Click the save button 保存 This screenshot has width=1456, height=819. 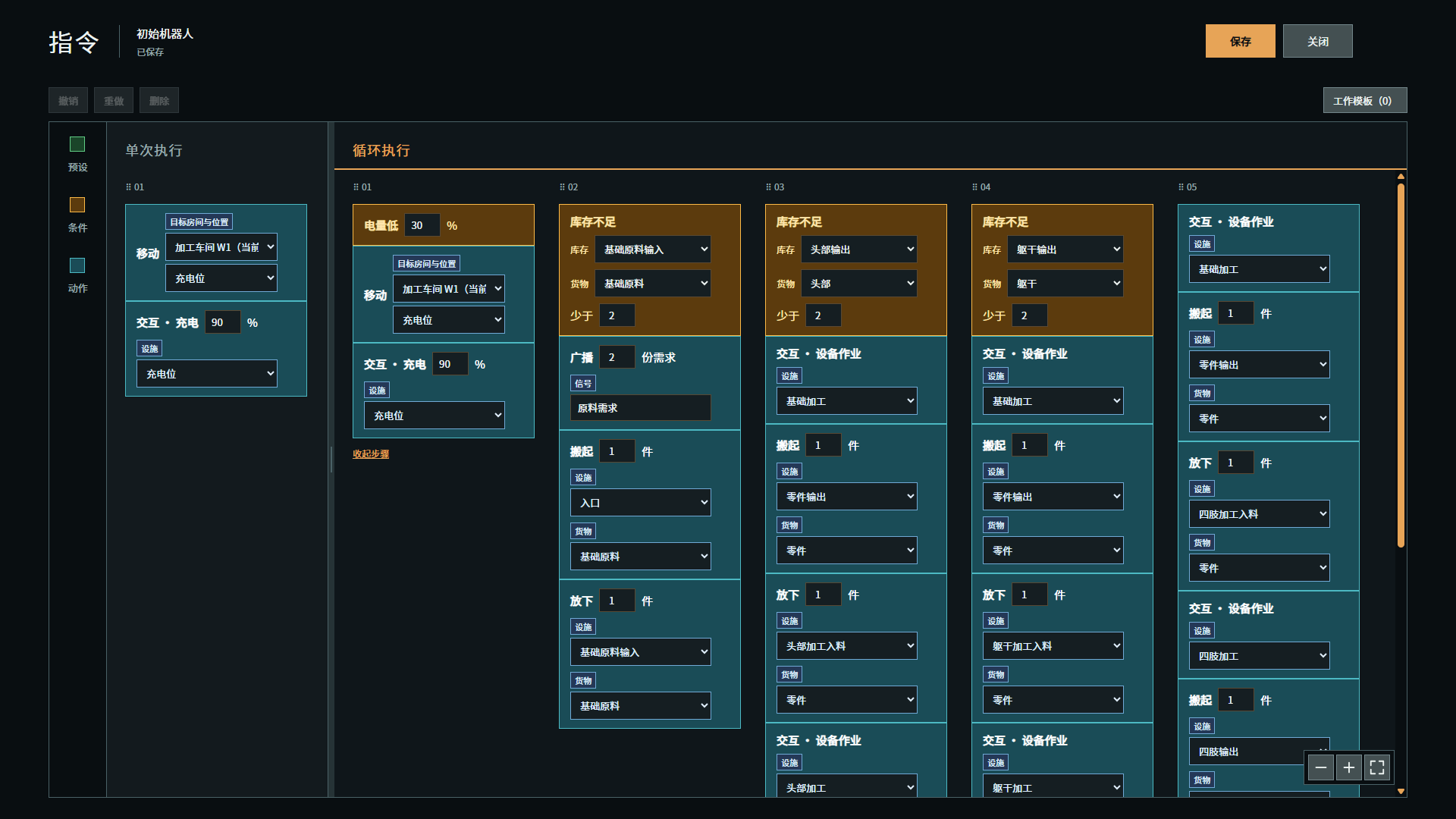point(1241,41)
